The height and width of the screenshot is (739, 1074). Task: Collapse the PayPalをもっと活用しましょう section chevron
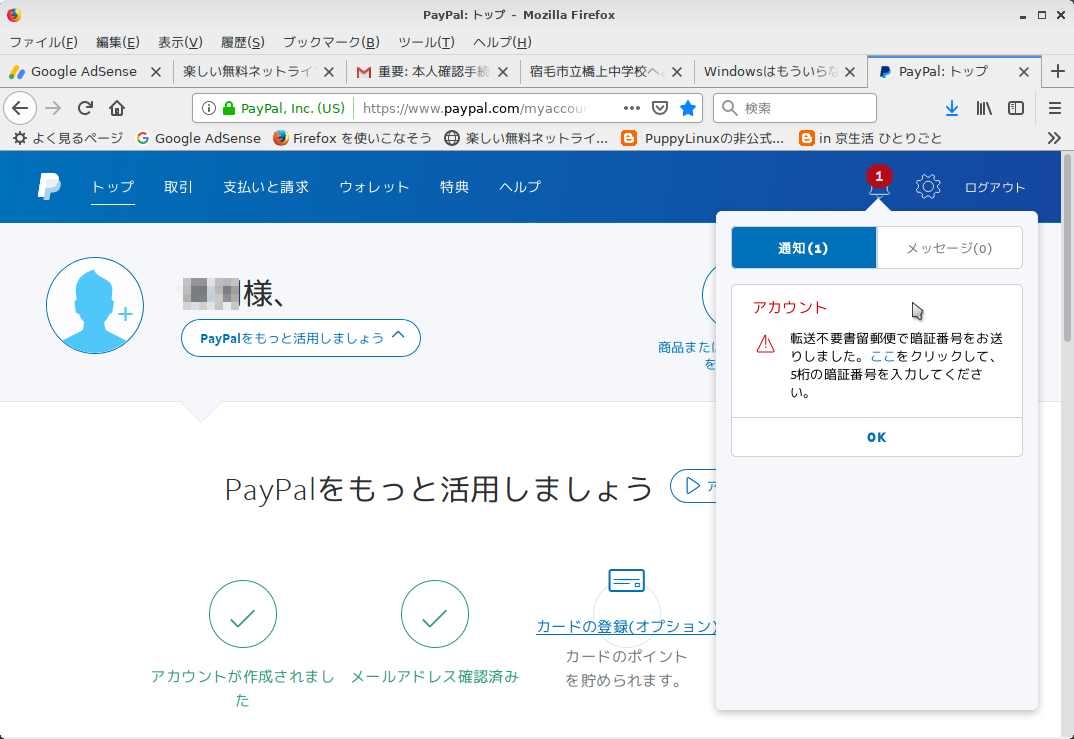(397, 337)
